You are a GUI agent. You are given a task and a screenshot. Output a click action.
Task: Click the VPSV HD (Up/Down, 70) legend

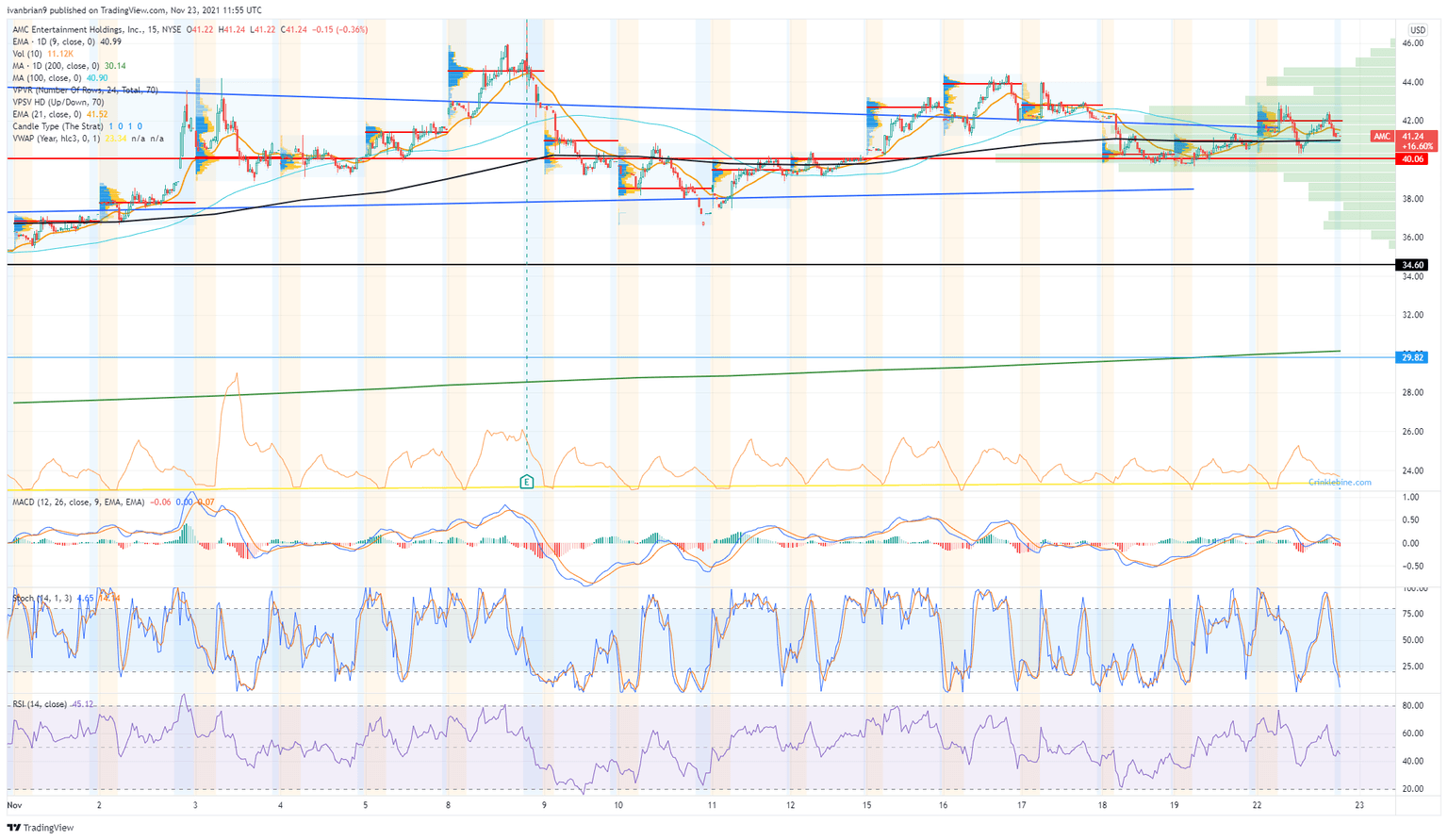click(x=58, y=103)
